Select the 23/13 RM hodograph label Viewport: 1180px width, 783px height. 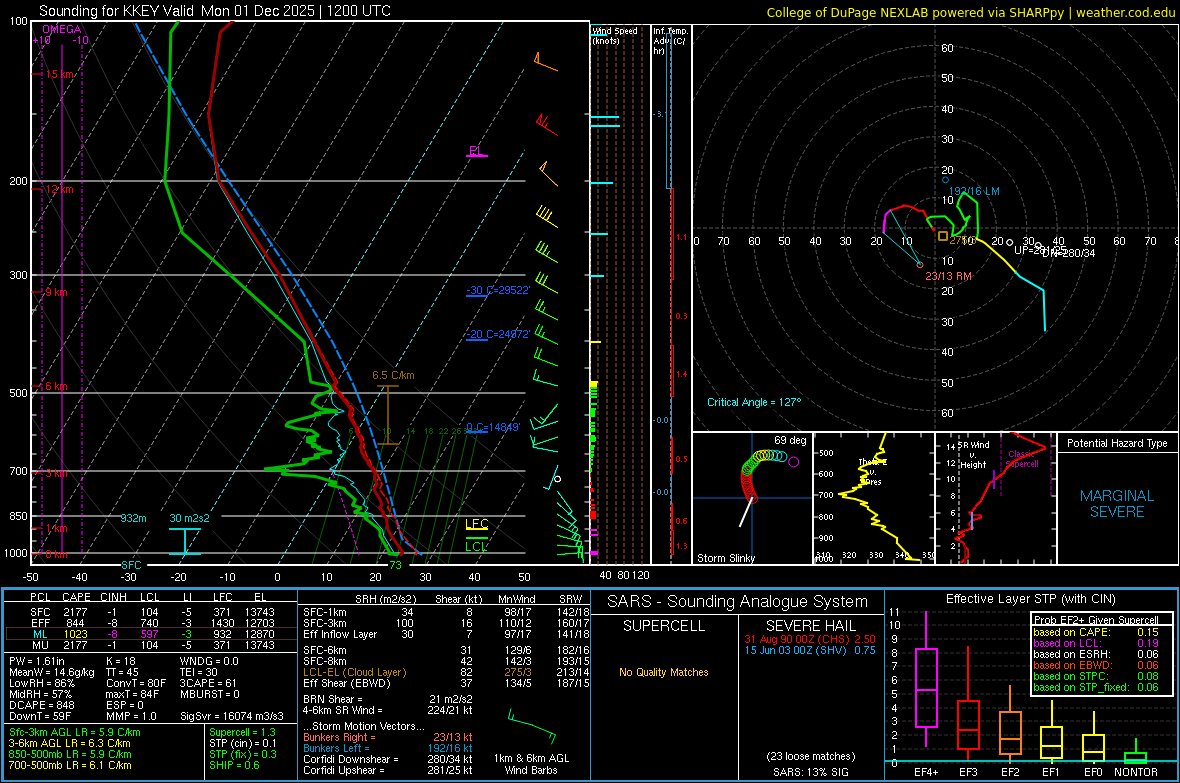(x=948, y=276)
